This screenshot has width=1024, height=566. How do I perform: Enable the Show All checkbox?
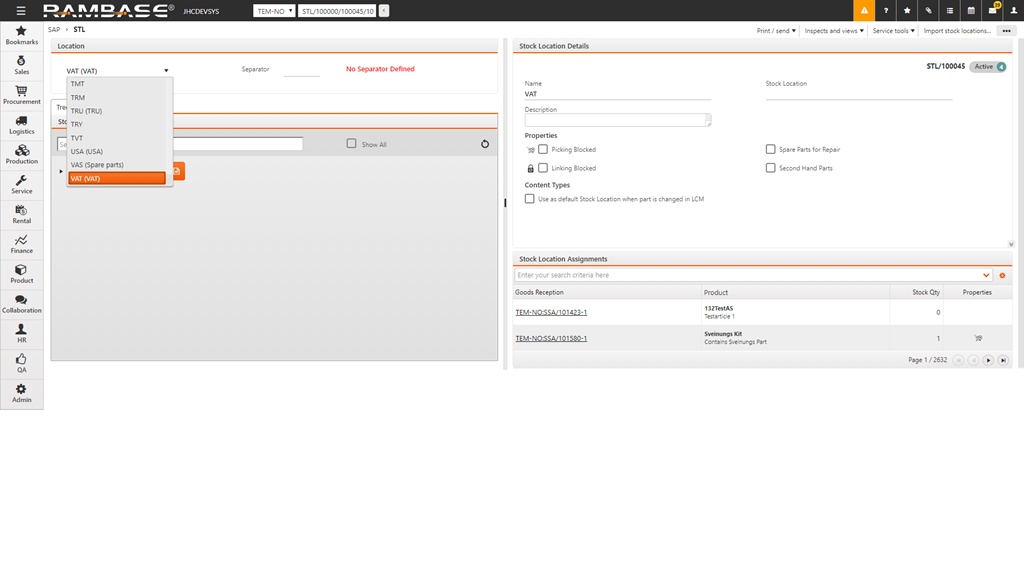[x=351, y=144]
